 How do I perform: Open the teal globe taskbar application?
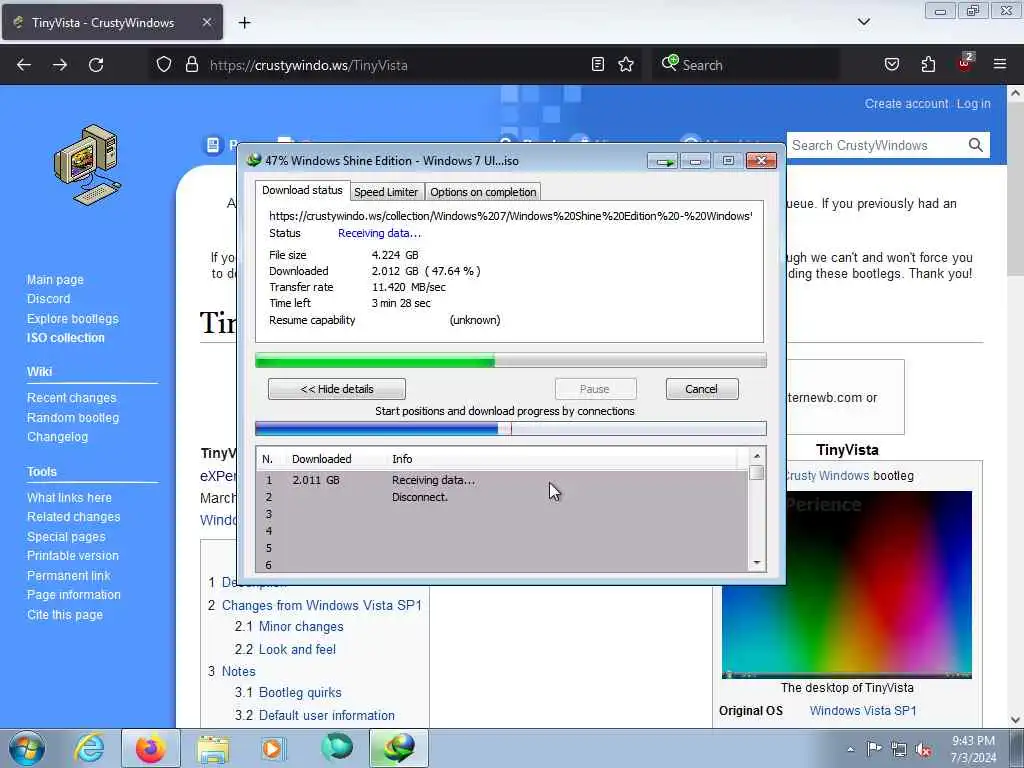pos(337,748)
